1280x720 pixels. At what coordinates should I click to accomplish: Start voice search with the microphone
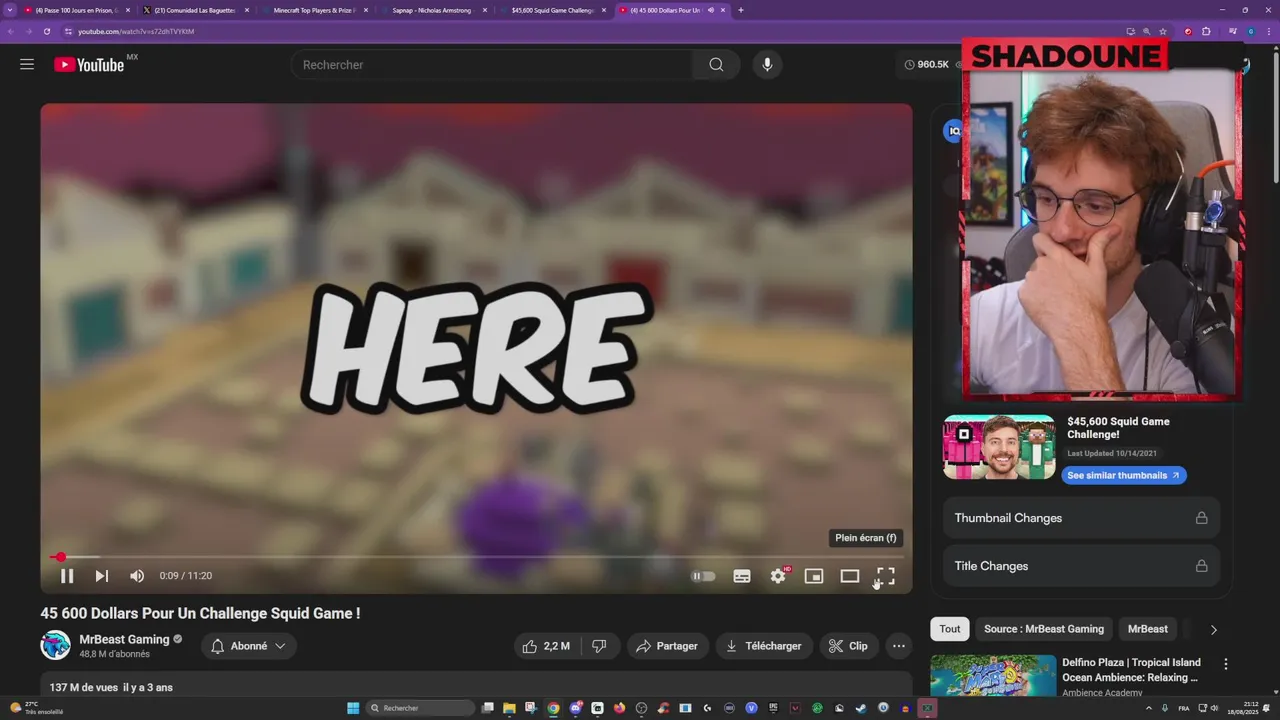coord(767,65)
